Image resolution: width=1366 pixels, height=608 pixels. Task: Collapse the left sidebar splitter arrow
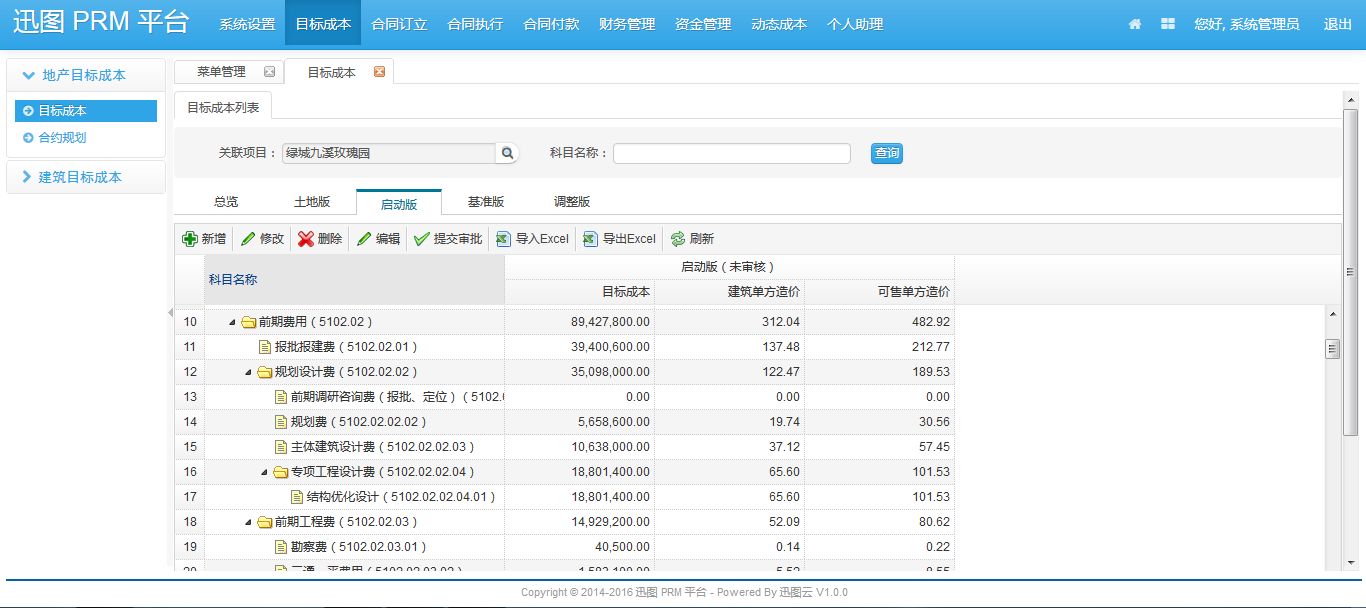(x=169, y=313)
